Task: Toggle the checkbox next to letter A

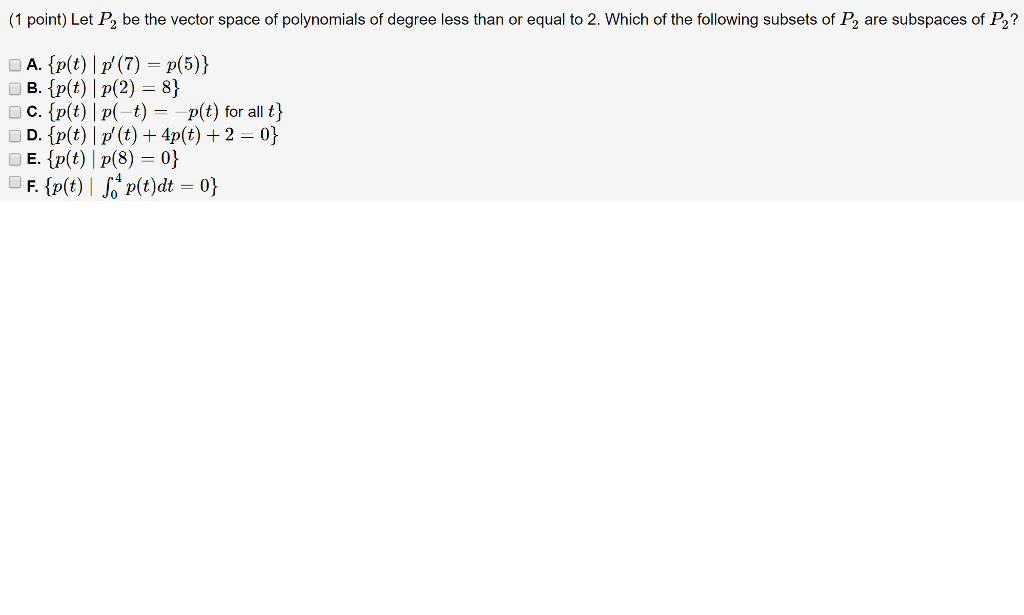Action: click(14, 64)
